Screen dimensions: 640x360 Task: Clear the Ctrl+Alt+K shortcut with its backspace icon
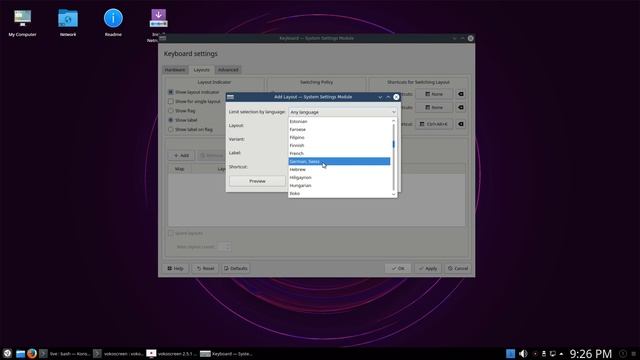point(461,124)
